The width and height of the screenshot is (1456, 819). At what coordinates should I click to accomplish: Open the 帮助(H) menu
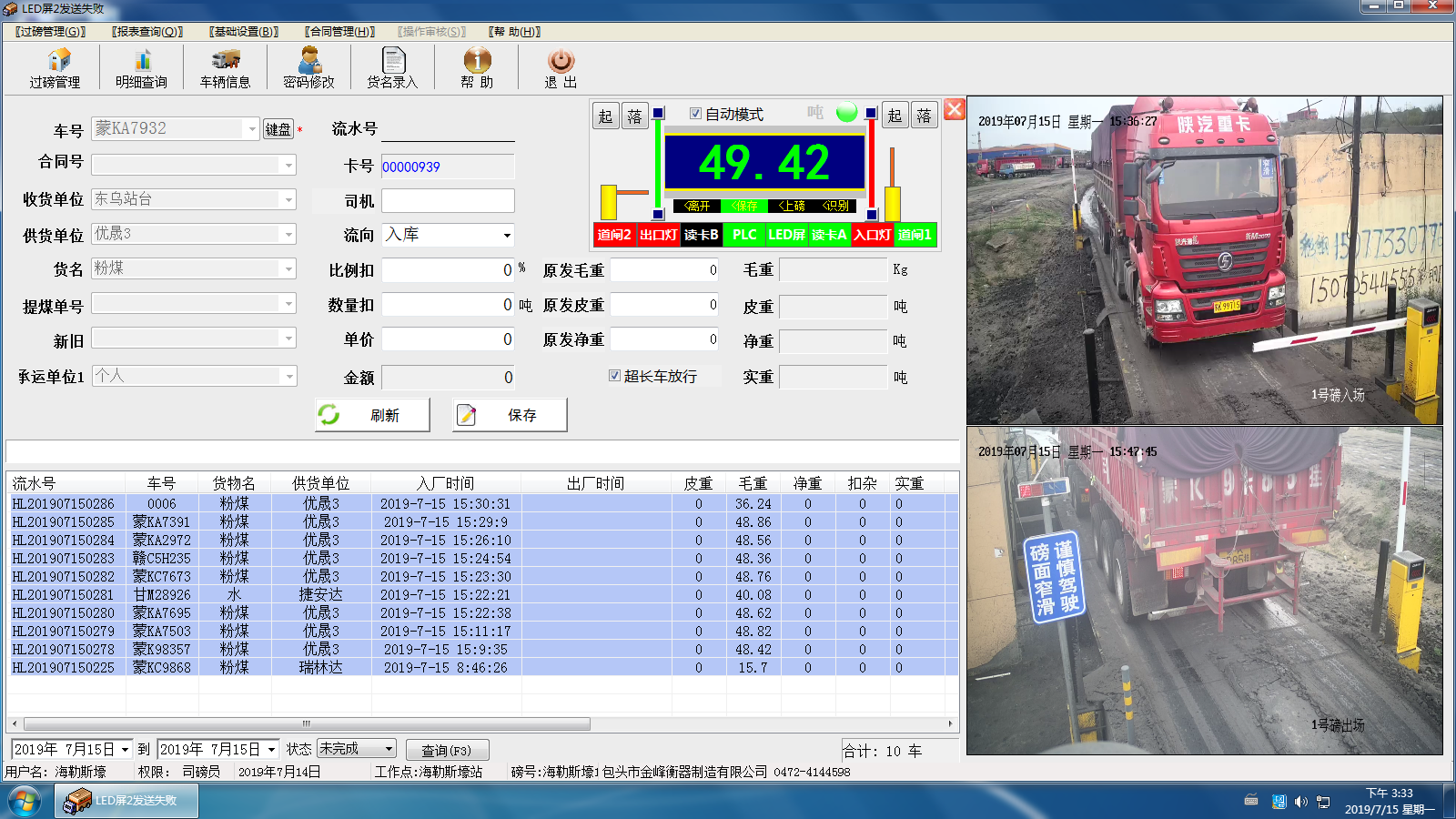pos(514,31)
